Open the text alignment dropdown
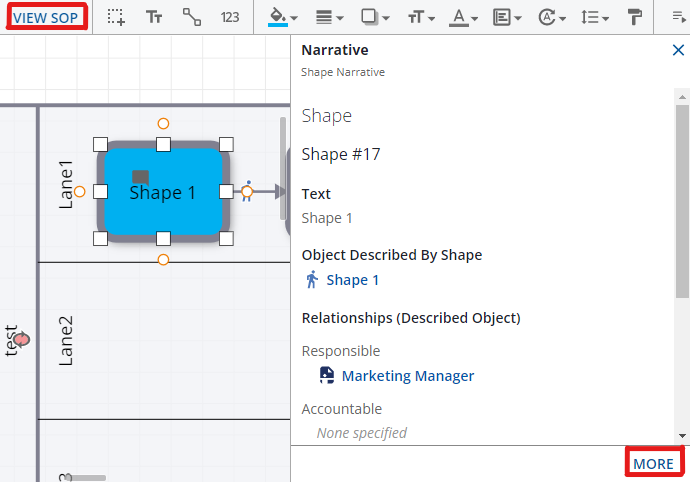Image resolution: width=690 pixels, height=482 pixels. (507, 17)
